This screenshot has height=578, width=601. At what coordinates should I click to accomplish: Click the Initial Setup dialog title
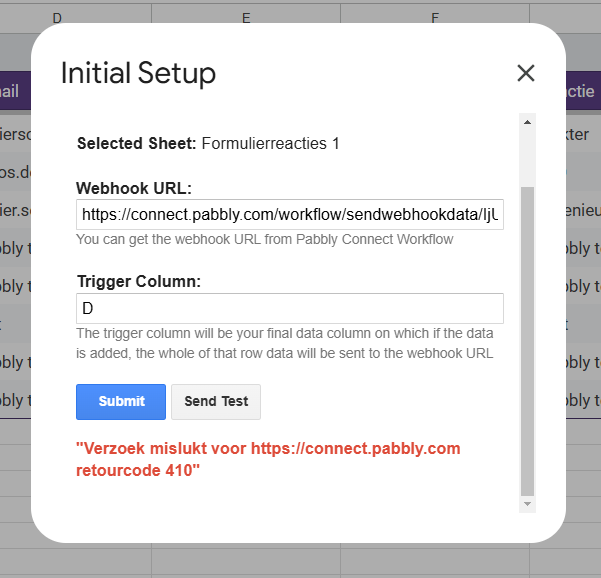pyautogui.click(x=138, y=73)
